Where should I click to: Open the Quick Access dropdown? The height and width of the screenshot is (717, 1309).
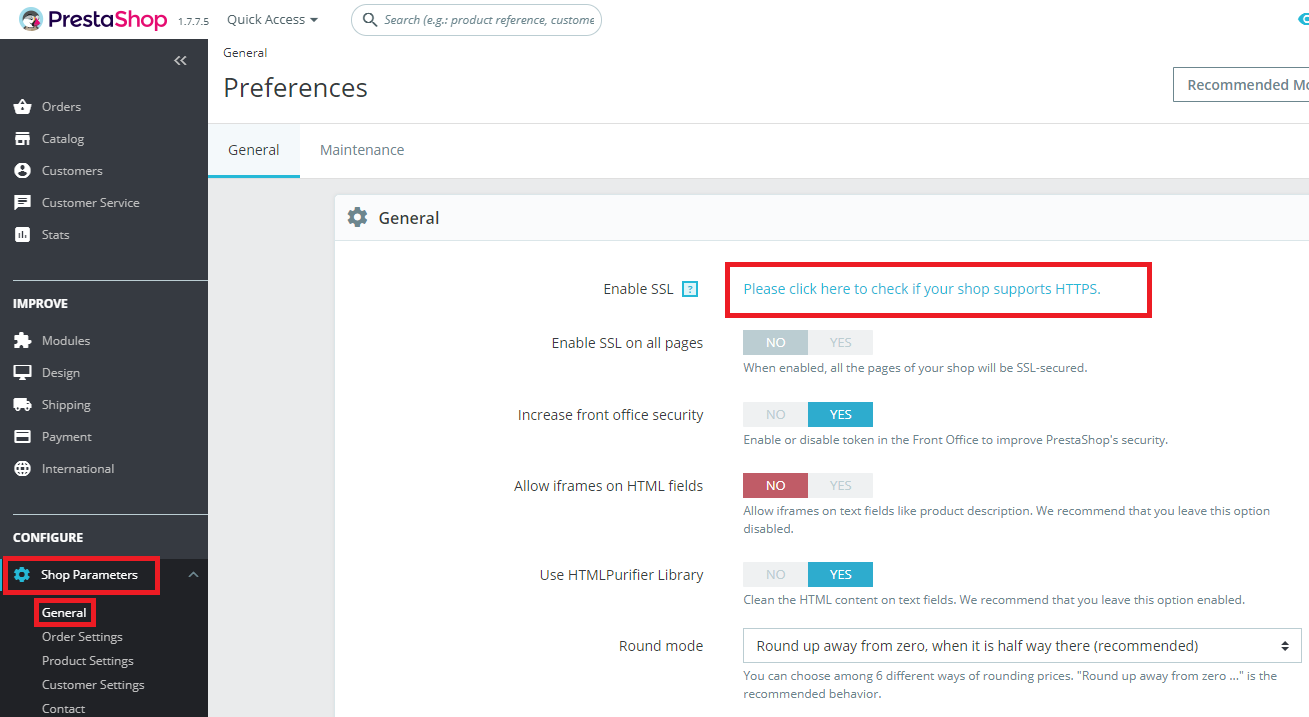tap(272, 20)
